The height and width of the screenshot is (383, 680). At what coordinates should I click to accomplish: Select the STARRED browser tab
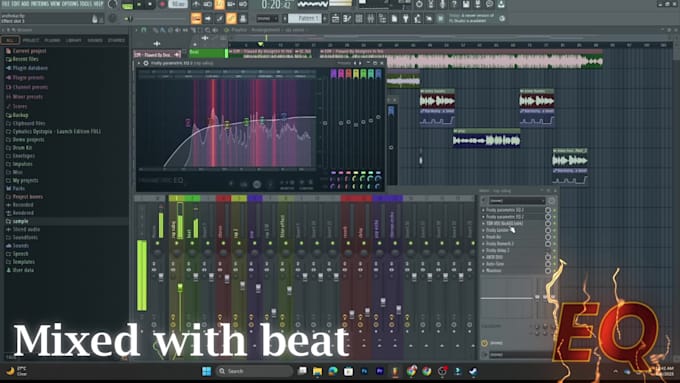(116, 40)
